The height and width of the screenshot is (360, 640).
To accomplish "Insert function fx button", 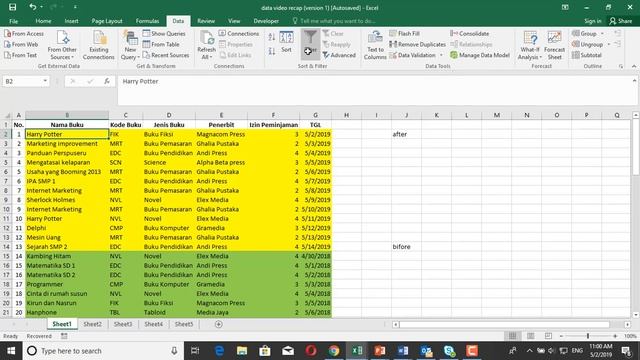I will pyautogui.click(x=107, y=81).
